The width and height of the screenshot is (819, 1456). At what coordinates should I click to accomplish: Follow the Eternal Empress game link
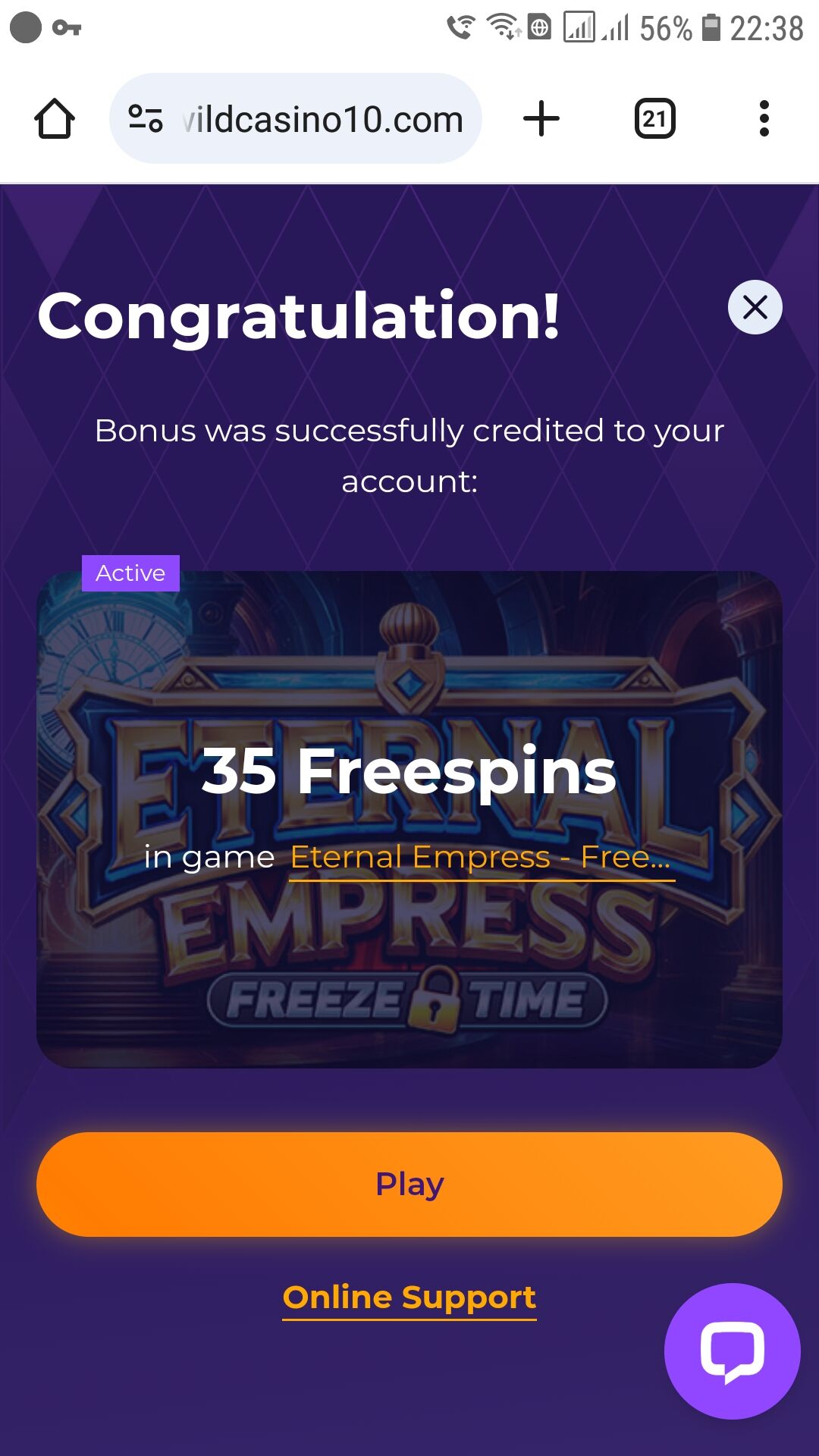(x=482, y=858)
